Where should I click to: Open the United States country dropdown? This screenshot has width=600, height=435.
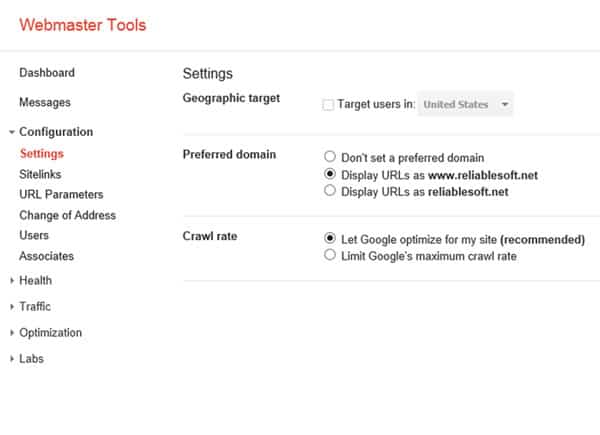pos(466,104)
